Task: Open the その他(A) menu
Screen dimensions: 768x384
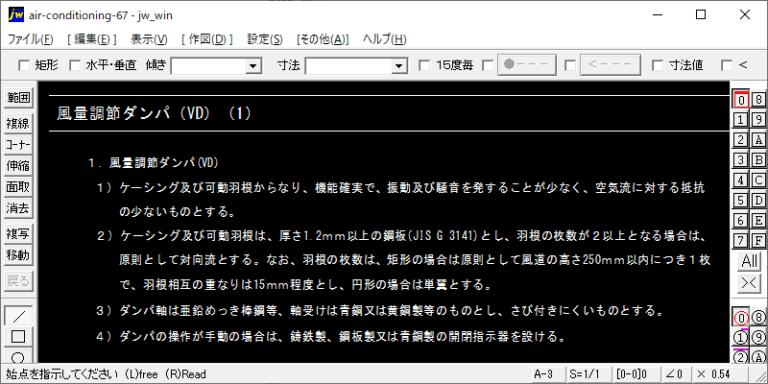Action: pyautogui.click(x=323, y=40)
